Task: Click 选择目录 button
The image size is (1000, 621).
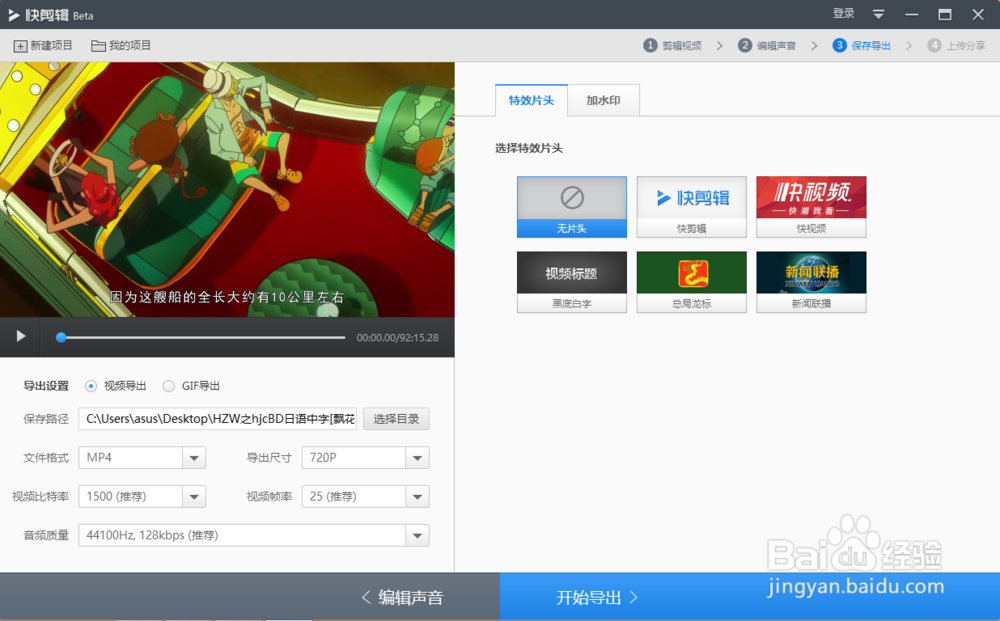Action: coord(396,419)
